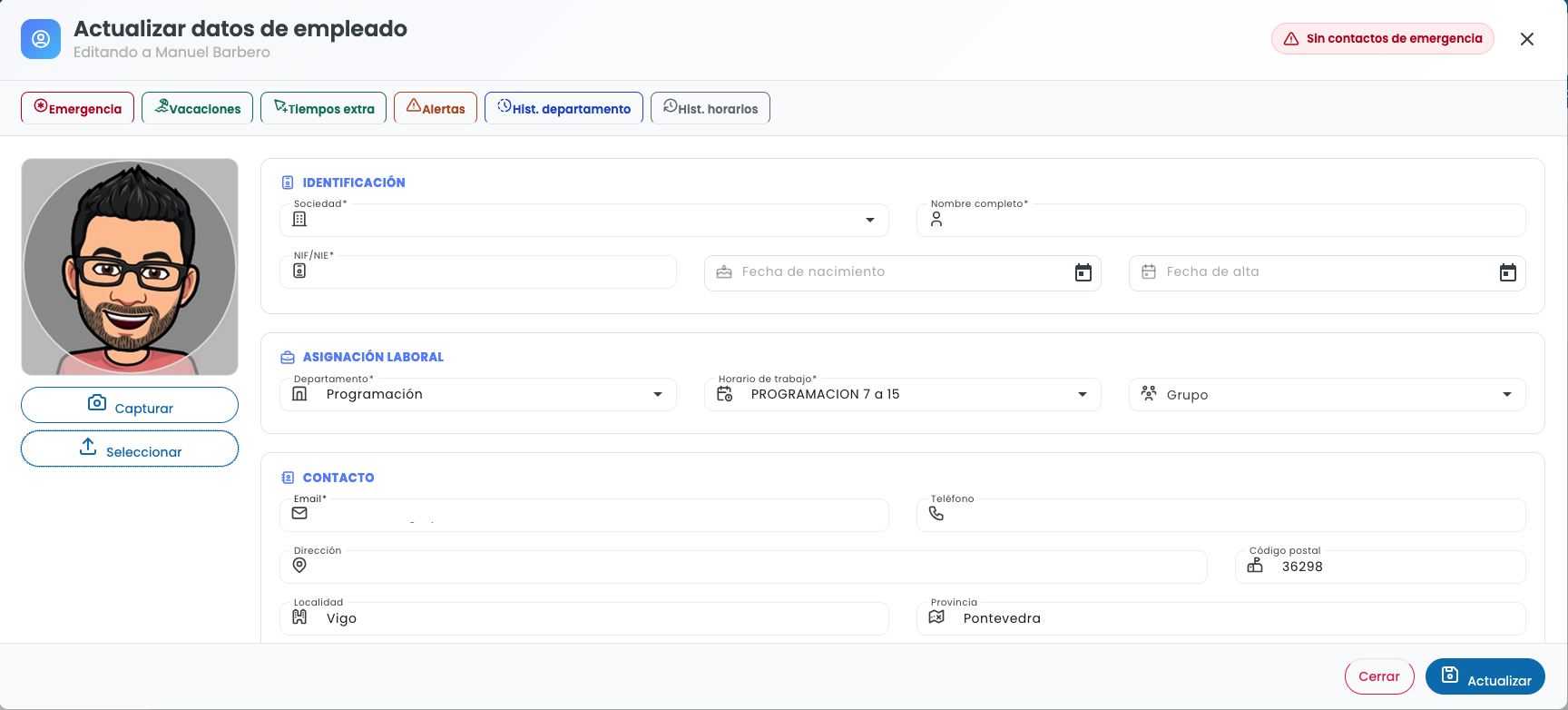Click the map icon in Provincia
Screen dimensions: 1568x710
click(x=936, y=616)
